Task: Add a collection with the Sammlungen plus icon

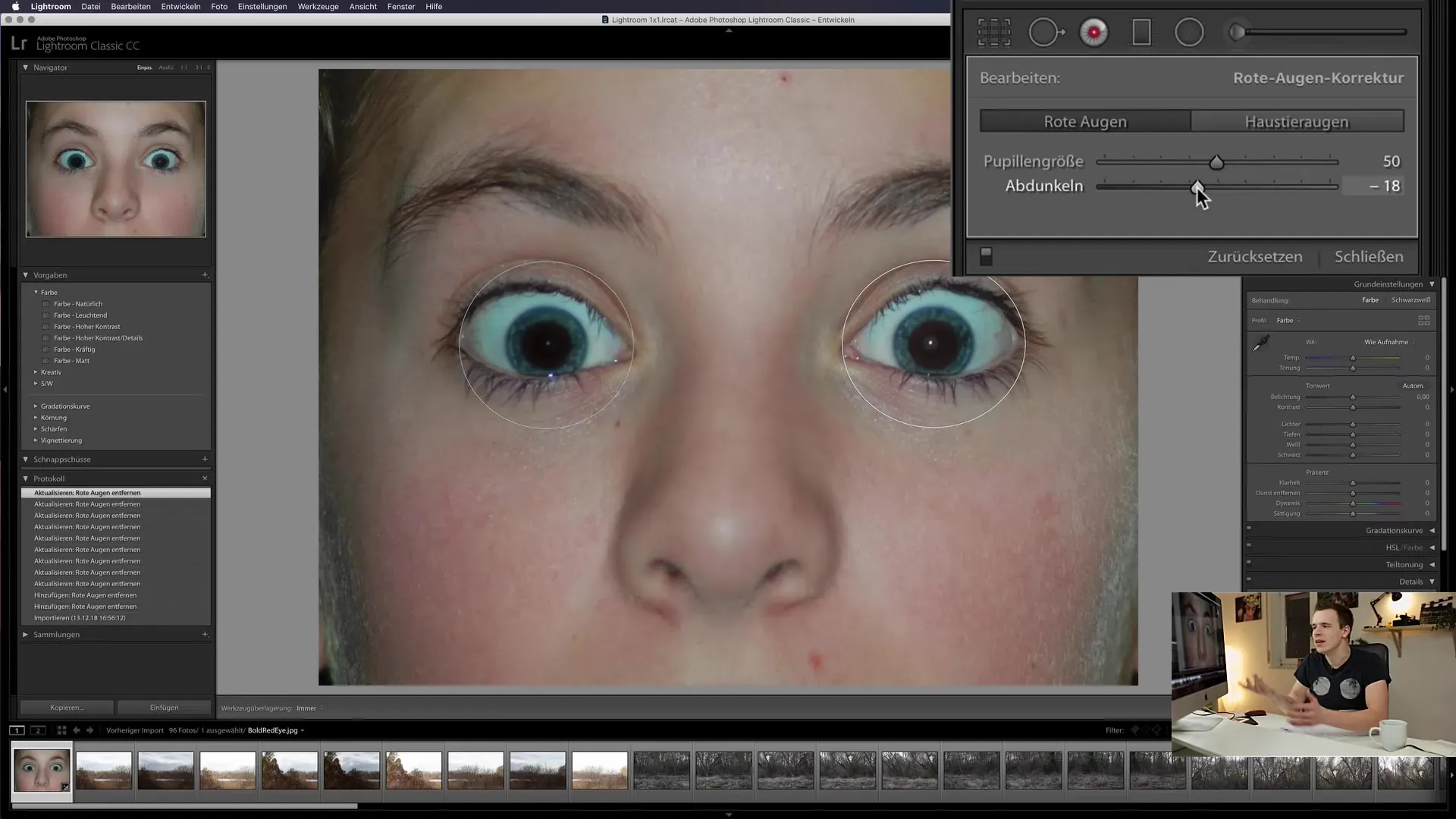Action: point(205,634)
